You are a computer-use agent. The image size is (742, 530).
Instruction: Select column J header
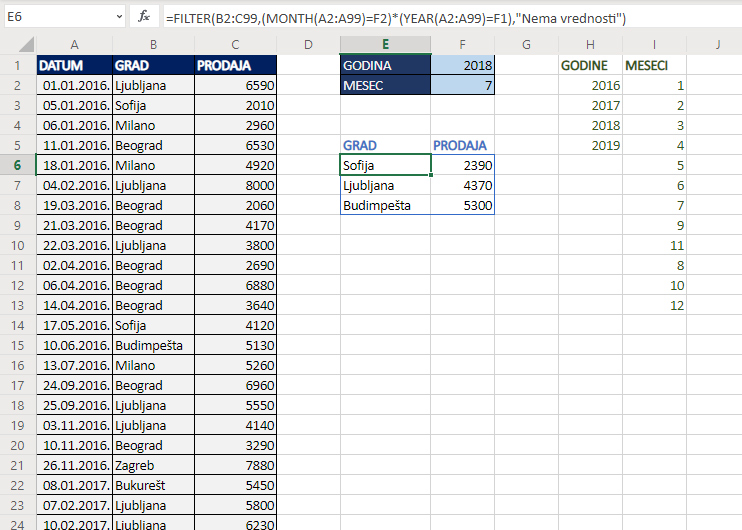pos(717,44)
